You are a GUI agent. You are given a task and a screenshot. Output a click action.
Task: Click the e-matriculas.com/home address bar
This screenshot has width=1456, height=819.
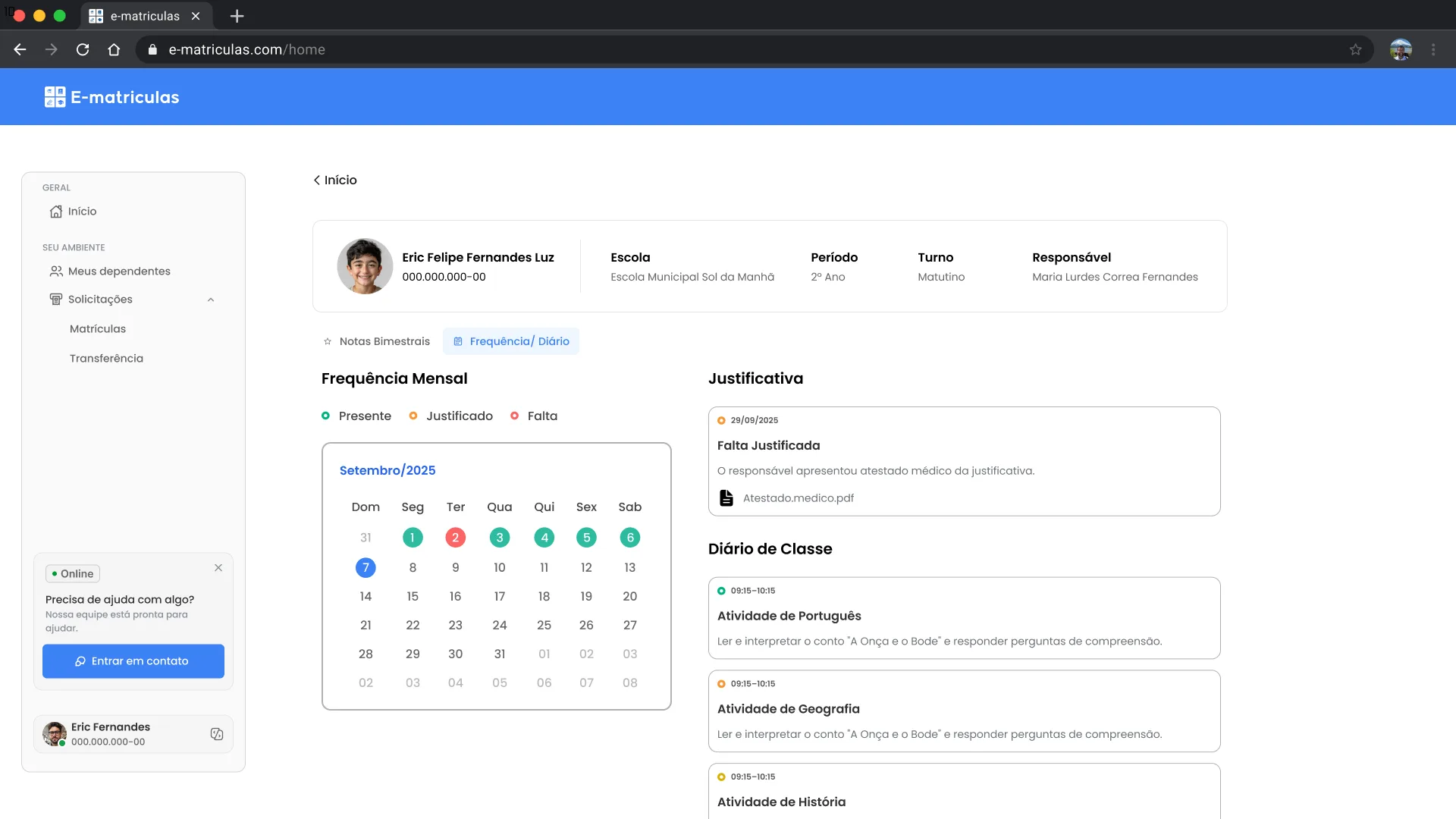tap(755, 49)
